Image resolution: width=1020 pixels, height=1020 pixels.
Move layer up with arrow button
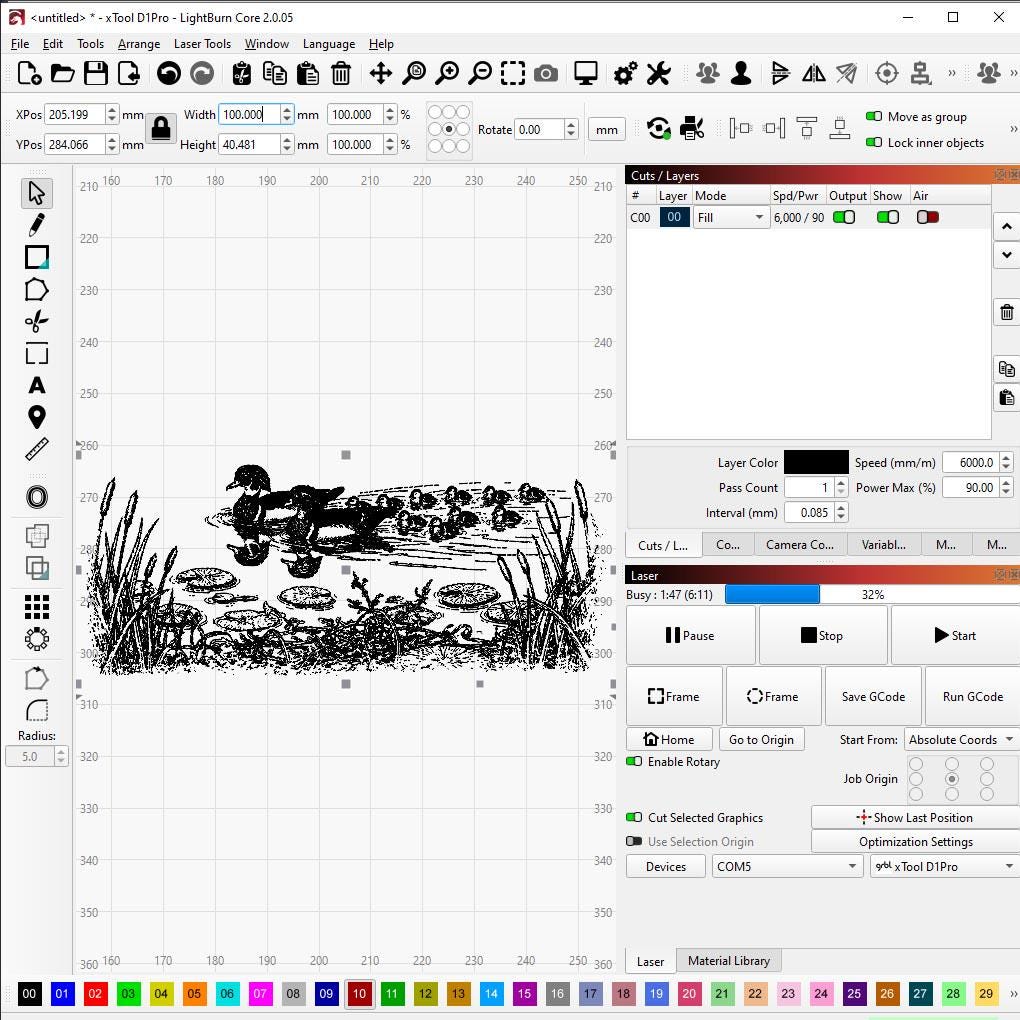(x=1006, y=227)
